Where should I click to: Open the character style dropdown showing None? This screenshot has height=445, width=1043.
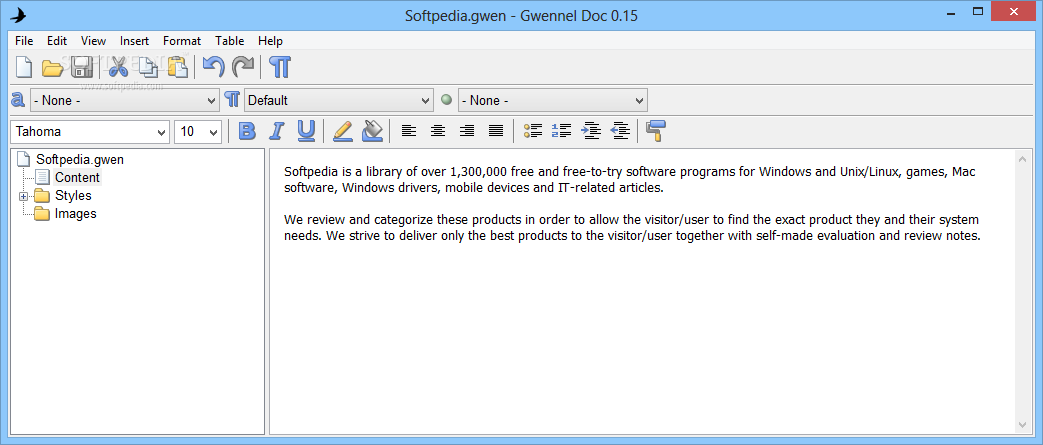(124, 100)
